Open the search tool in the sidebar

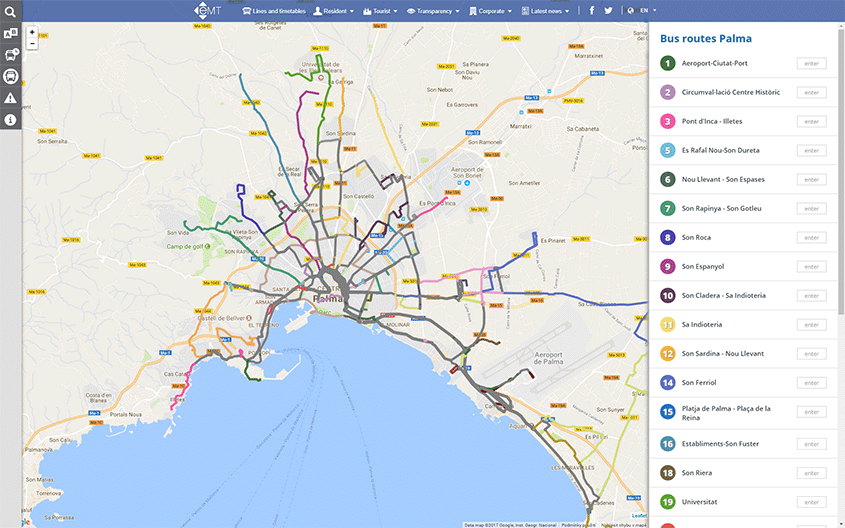[10, 11]
